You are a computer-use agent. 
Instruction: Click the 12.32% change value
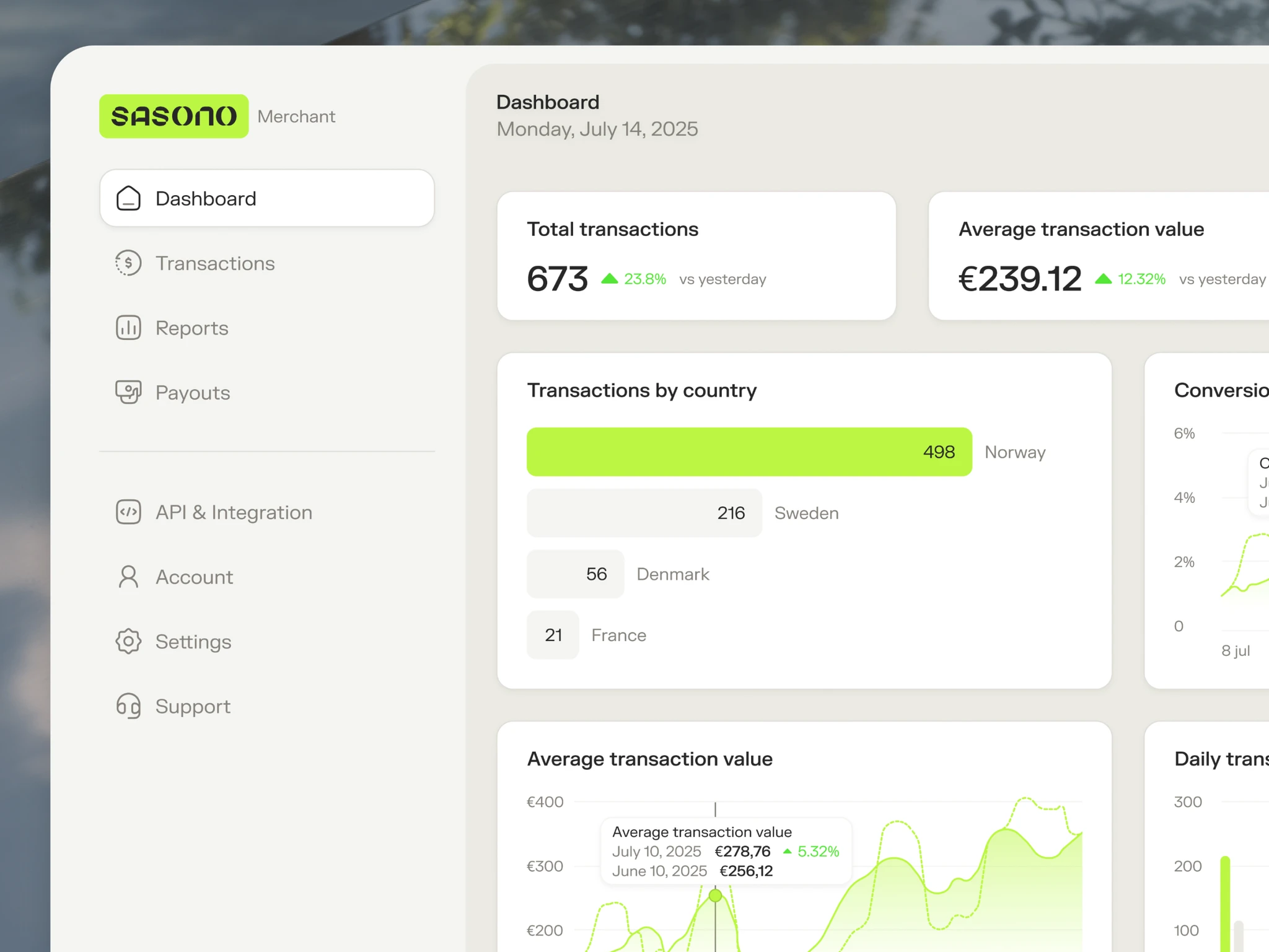[x=1141, y=279]
